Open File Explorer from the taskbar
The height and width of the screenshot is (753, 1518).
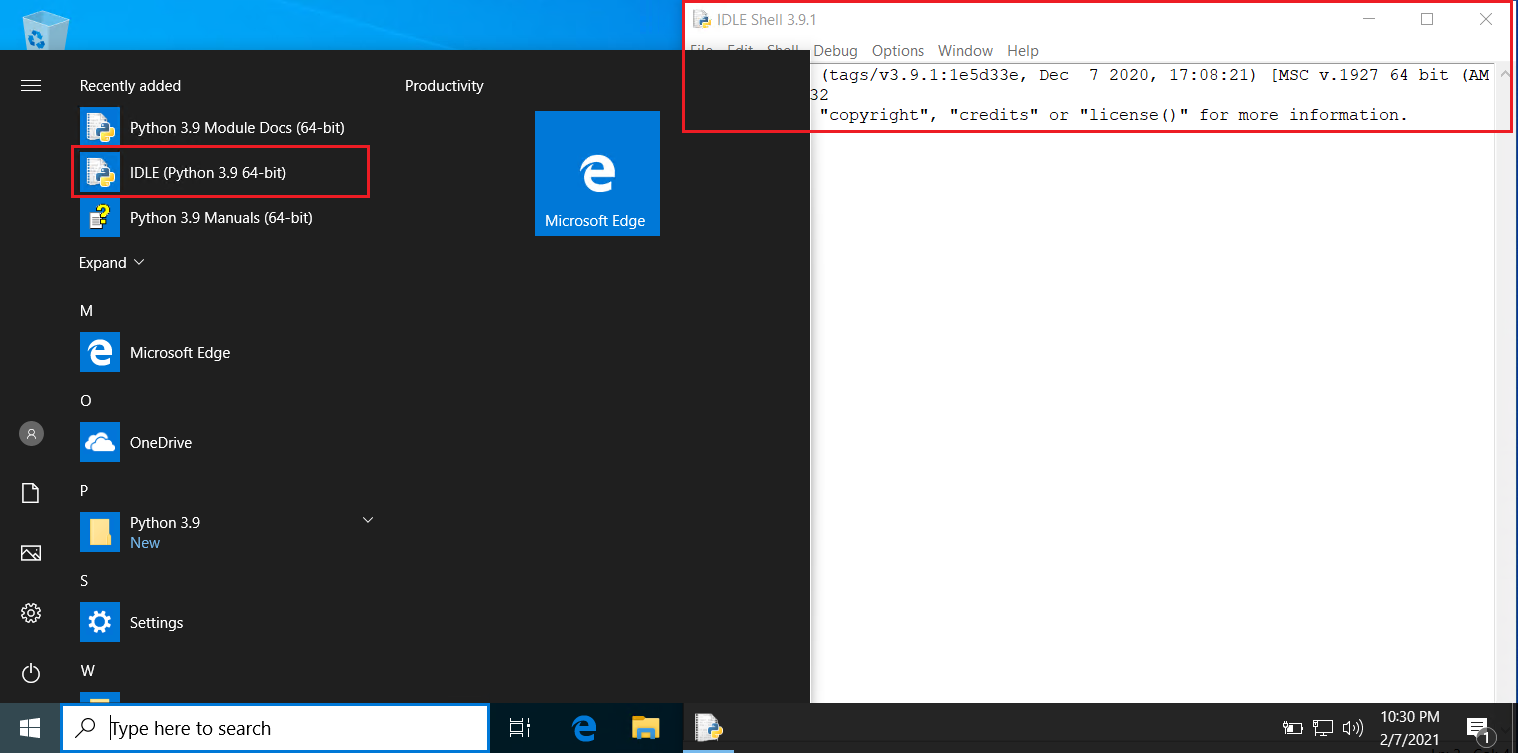click(x=646, y=728)
